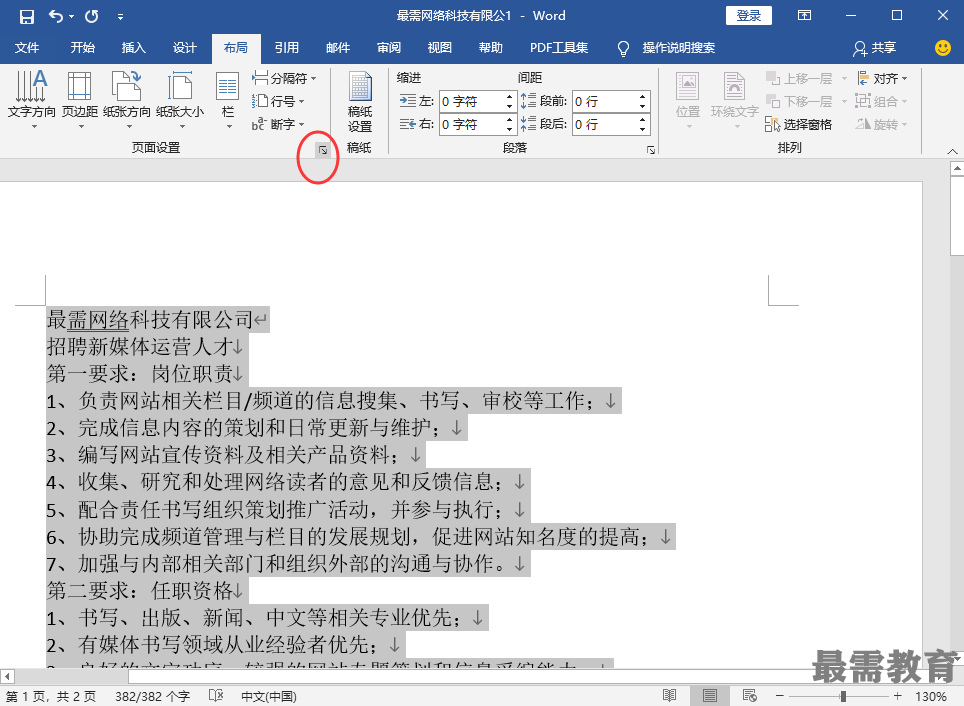Click the right indent 右 value field
Viewport: 964px width, 706px height.
pos(472,124)
